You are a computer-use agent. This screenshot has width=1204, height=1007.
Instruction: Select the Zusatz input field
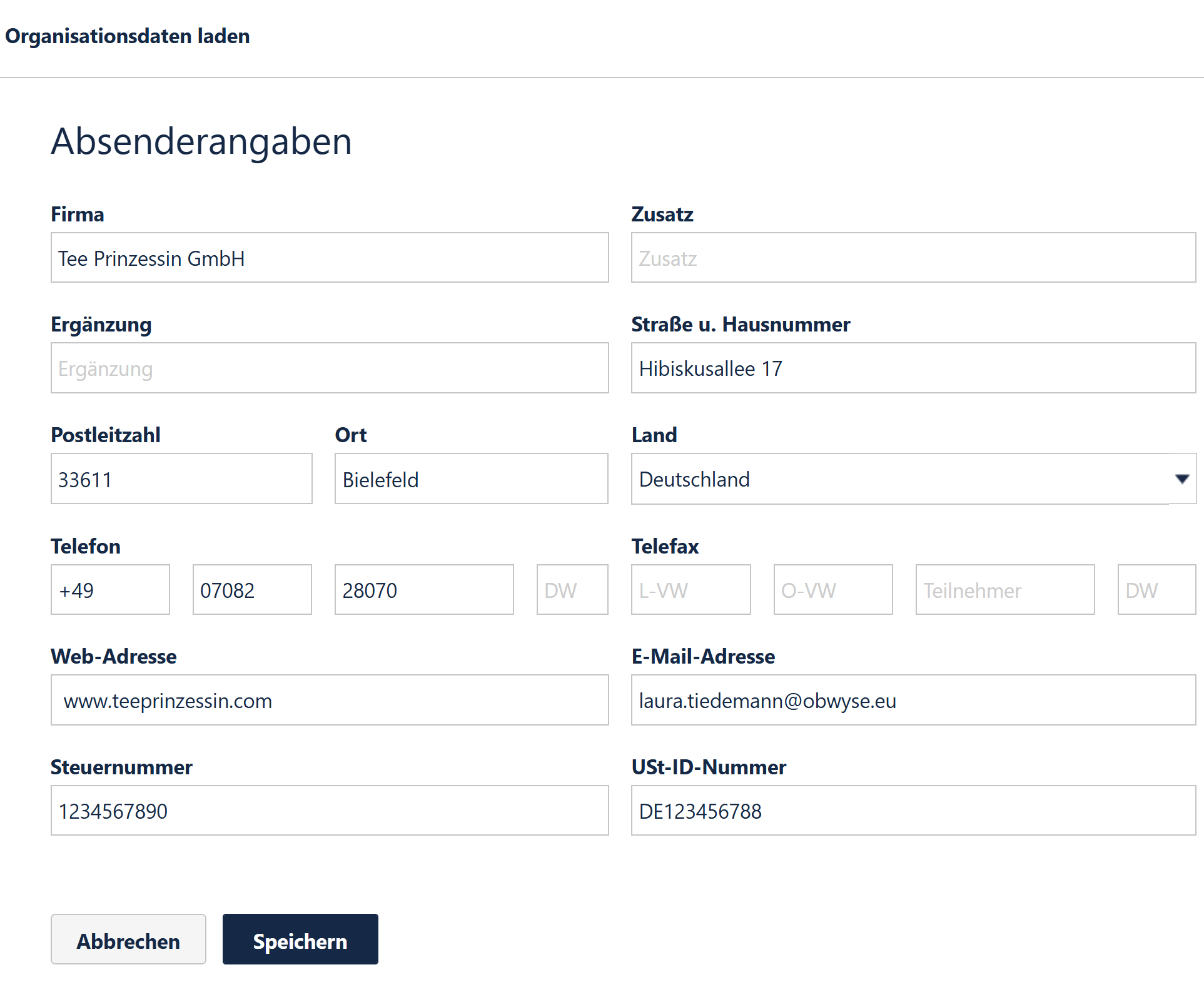pos(913,257)
